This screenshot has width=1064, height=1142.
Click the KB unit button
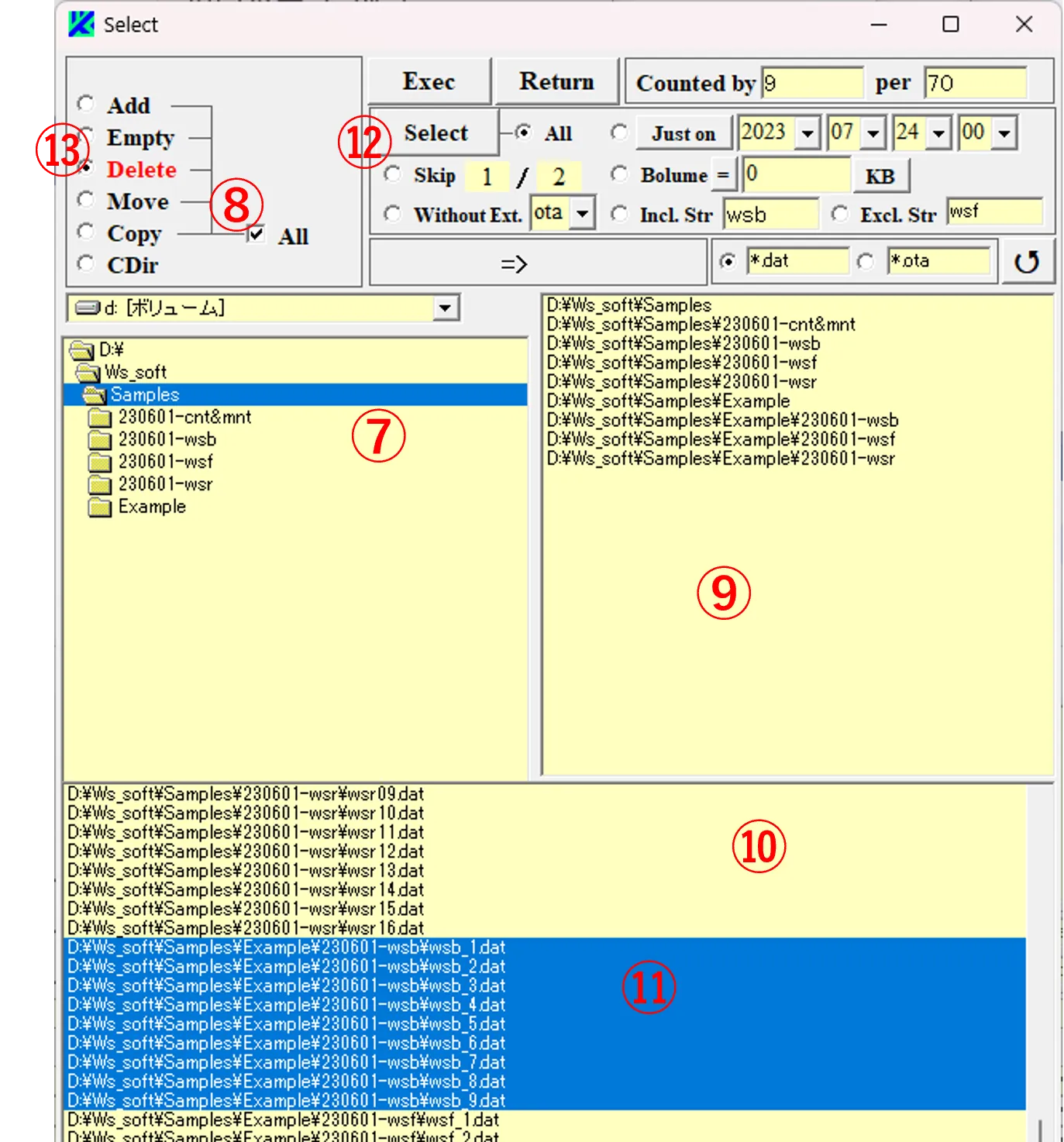[880, 176]
